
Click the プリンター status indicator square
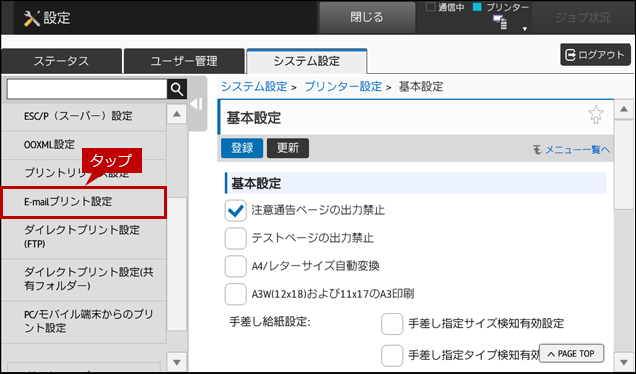477,7
